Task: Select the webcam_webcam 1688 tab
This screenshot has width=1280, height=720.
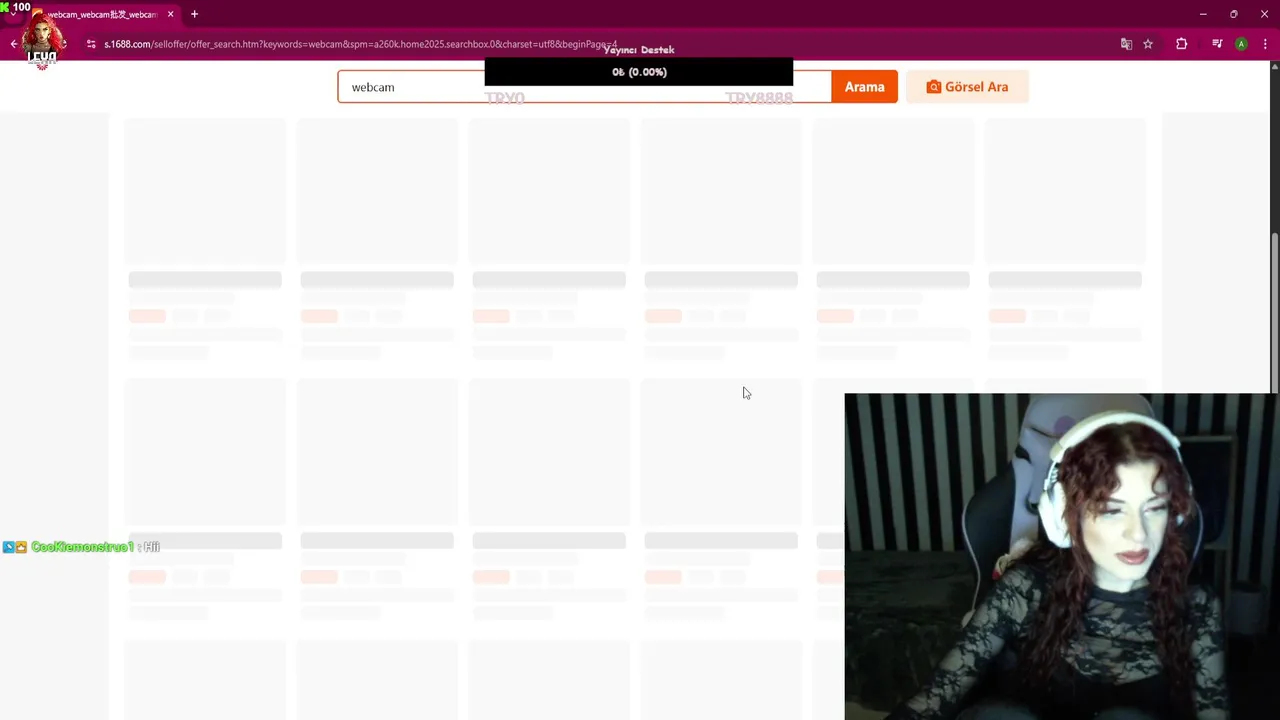Action: tap(102, 14)
